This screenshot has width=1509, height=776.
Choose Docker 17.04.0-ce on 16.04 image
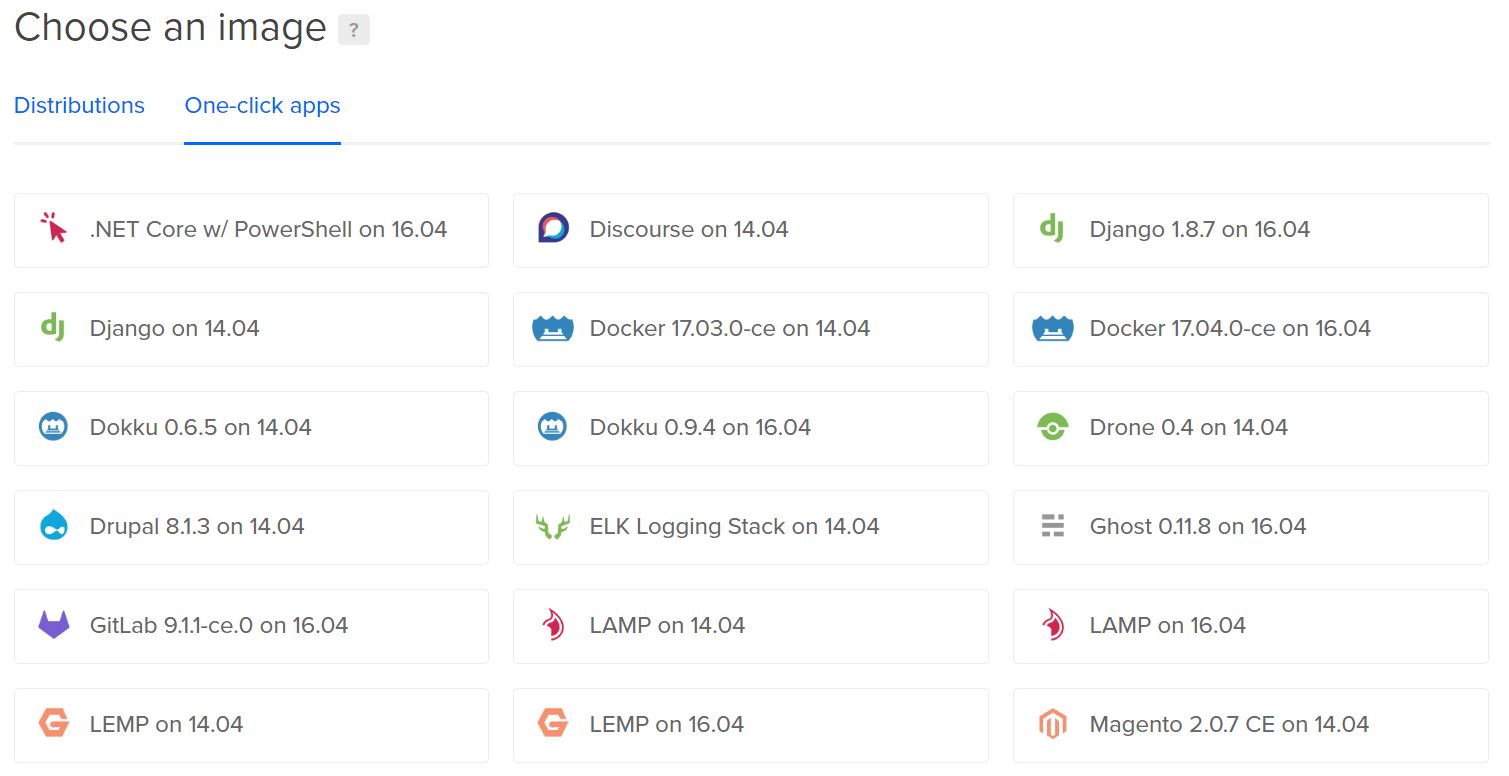click(1251, 329)
